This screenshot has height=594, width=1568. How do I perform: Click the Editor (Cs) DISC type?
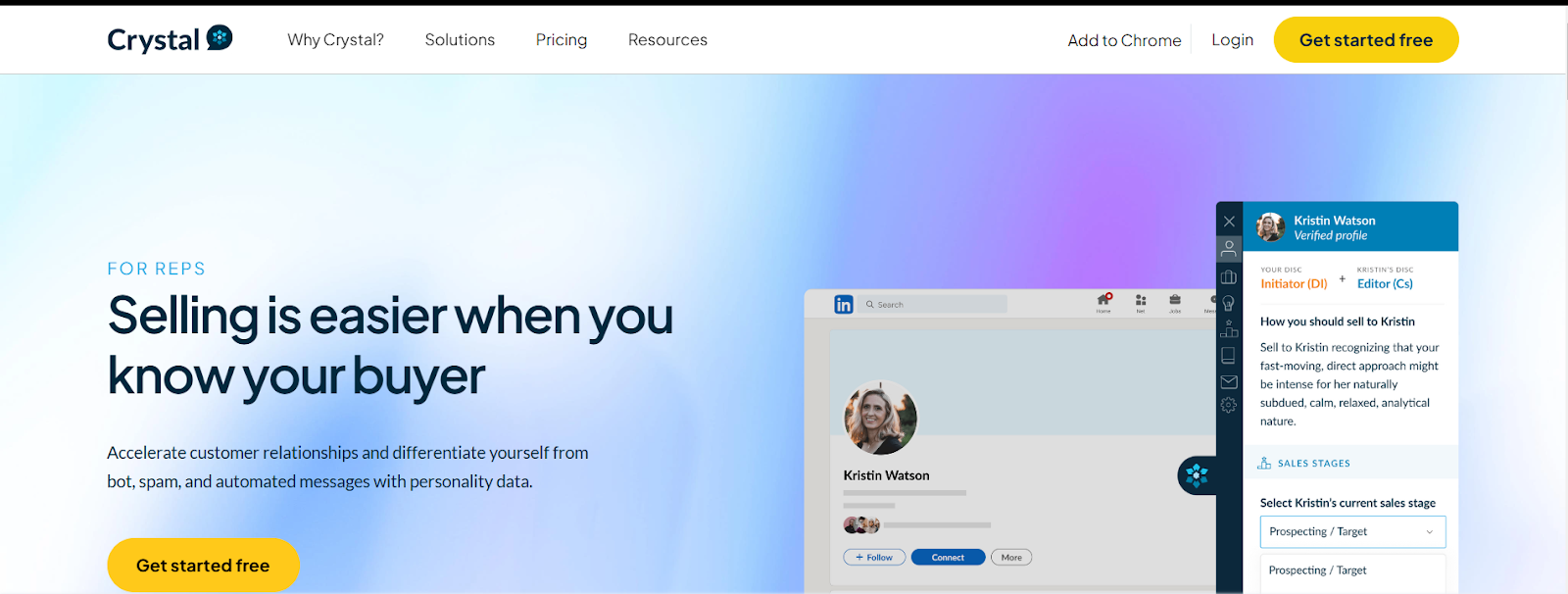pyautogui.click(x=1385, y=284)
